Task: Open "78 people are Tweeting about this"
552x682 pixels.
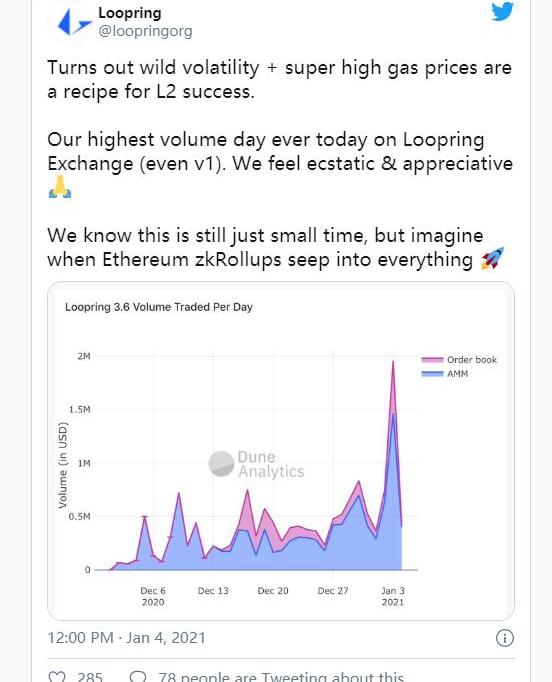Action: tap(281, 677)
